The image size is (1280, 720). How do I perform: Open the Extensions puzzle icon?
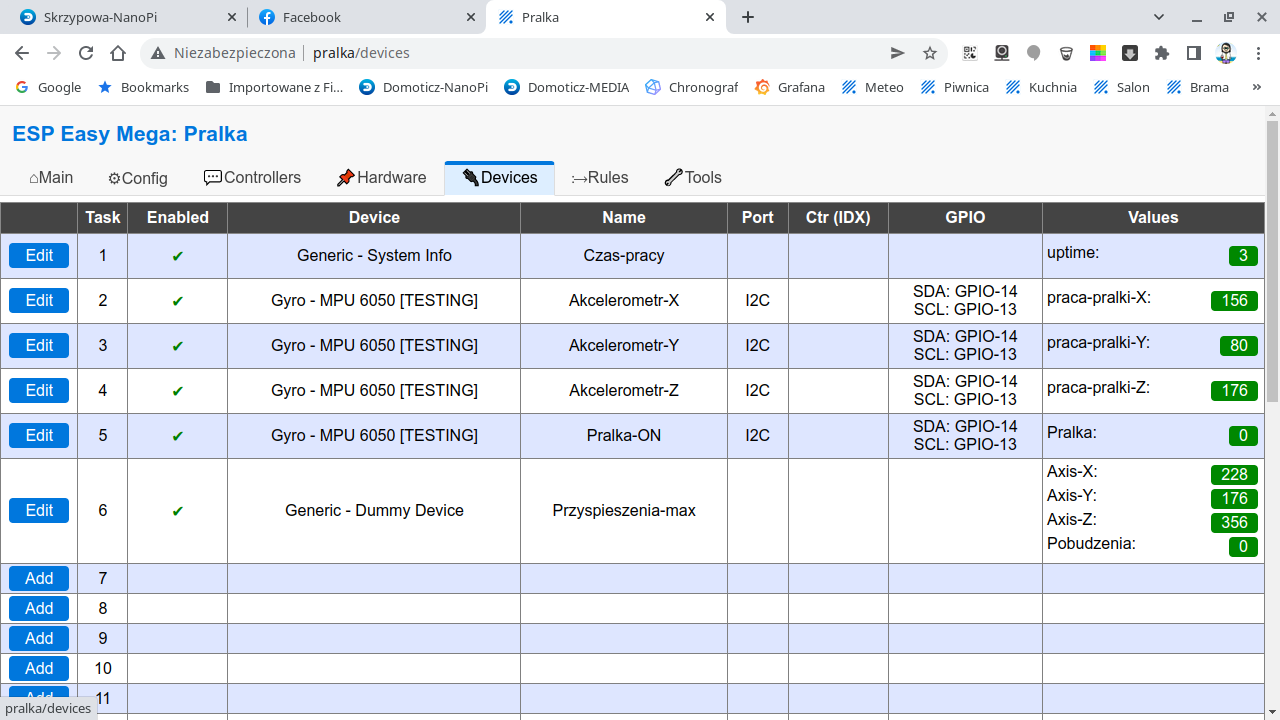click(1161, 53)
